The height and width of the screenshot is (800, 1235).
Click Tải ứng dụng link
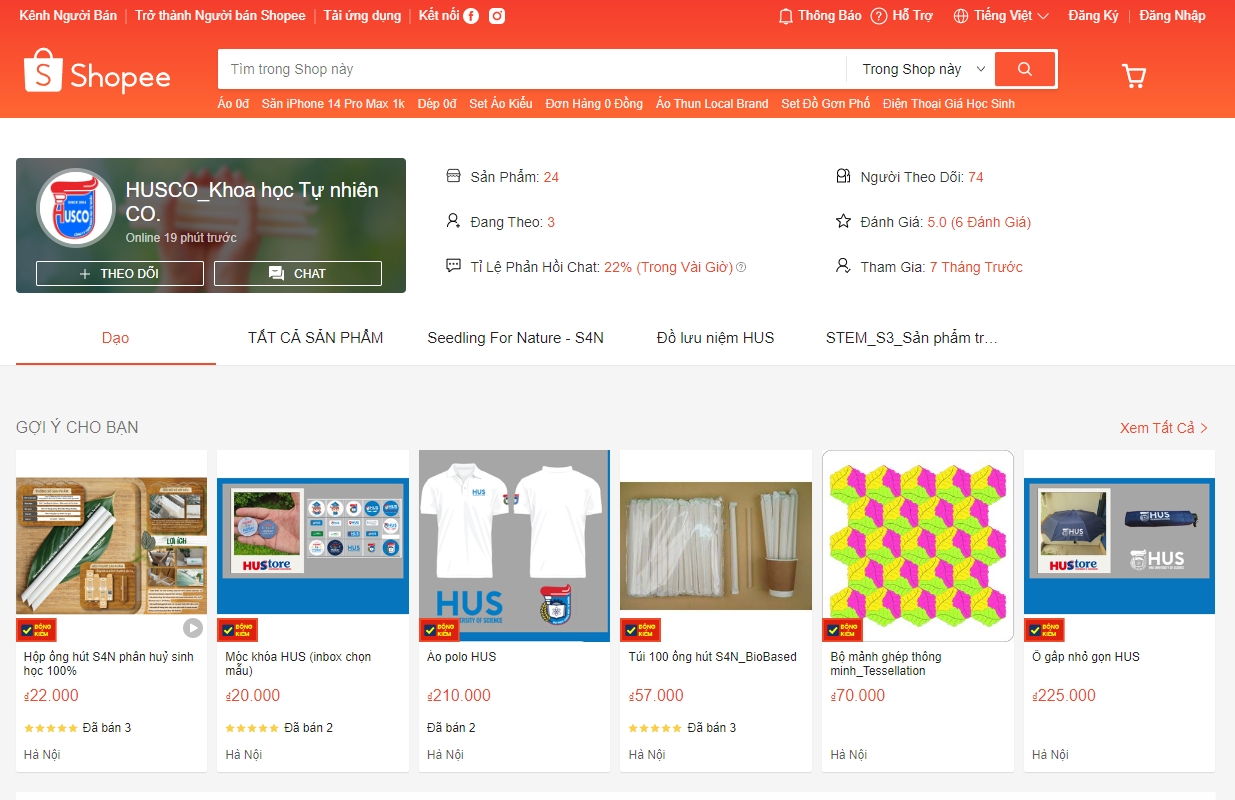pyautogui.click(x=362, y=16)
